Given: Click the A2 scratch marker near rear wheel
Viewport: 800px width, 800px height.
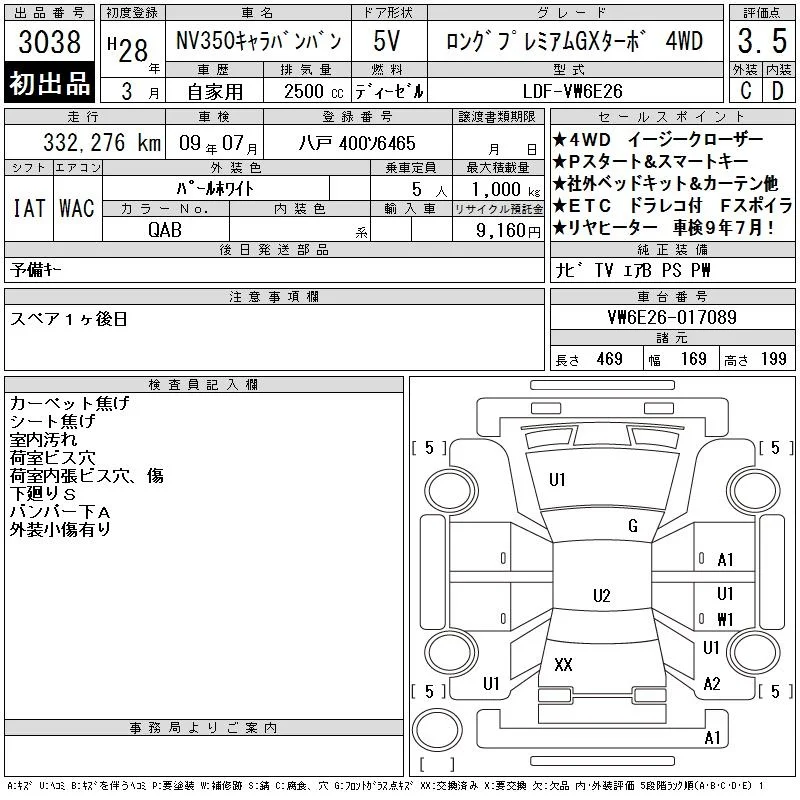Looking at the screenshot, I should [x=712, y=684].
